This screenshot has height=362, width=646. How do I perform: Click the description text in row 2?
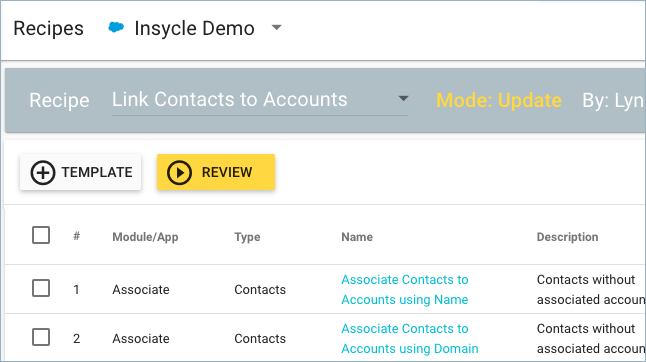click(x=591, y=339)
